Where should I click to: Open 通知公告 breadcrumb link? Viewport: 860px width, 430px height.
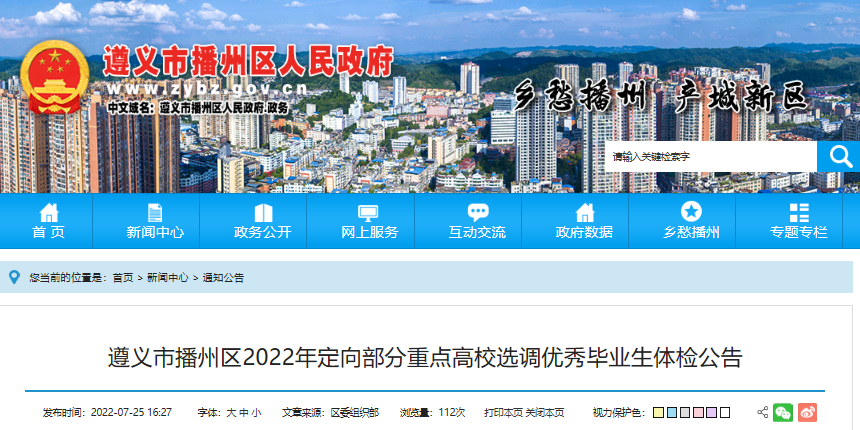223,278
